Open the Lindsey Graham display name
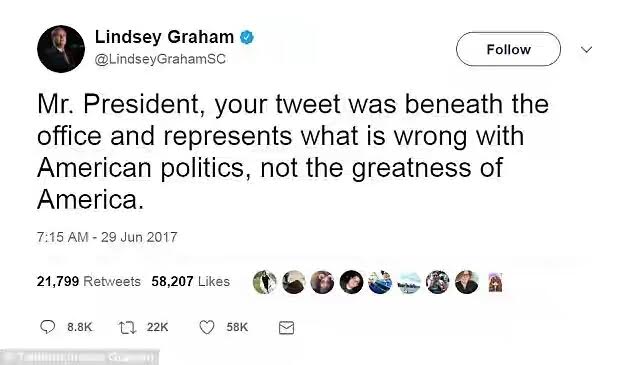This screenshot has height=365, width=634. [164, 37]
